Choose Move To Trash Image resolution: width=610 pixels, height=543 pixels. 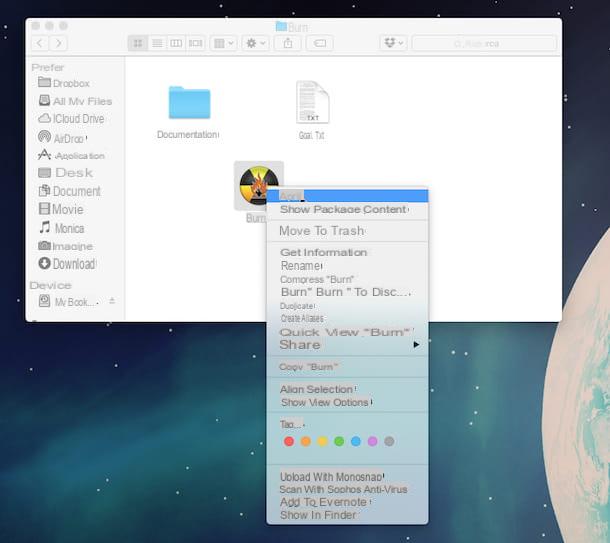tap(347, 231)
